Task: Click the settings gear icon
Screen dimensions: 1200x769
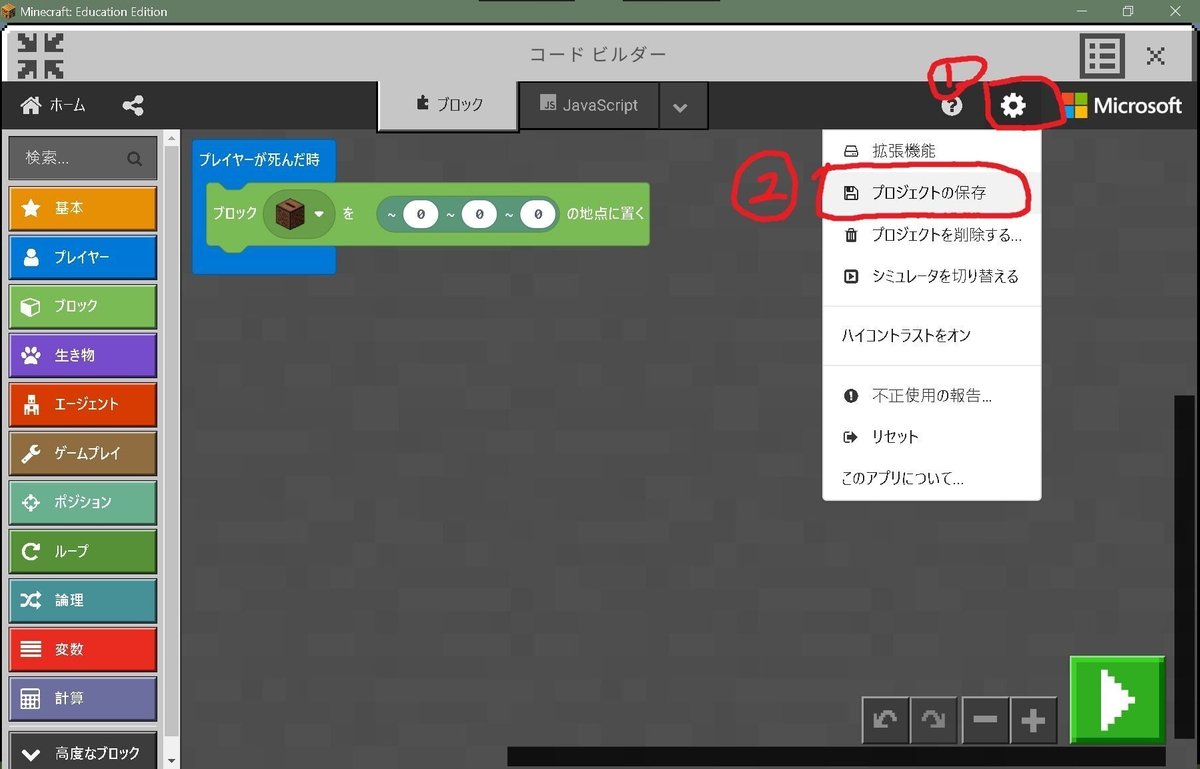Action: click(1013, 106)
